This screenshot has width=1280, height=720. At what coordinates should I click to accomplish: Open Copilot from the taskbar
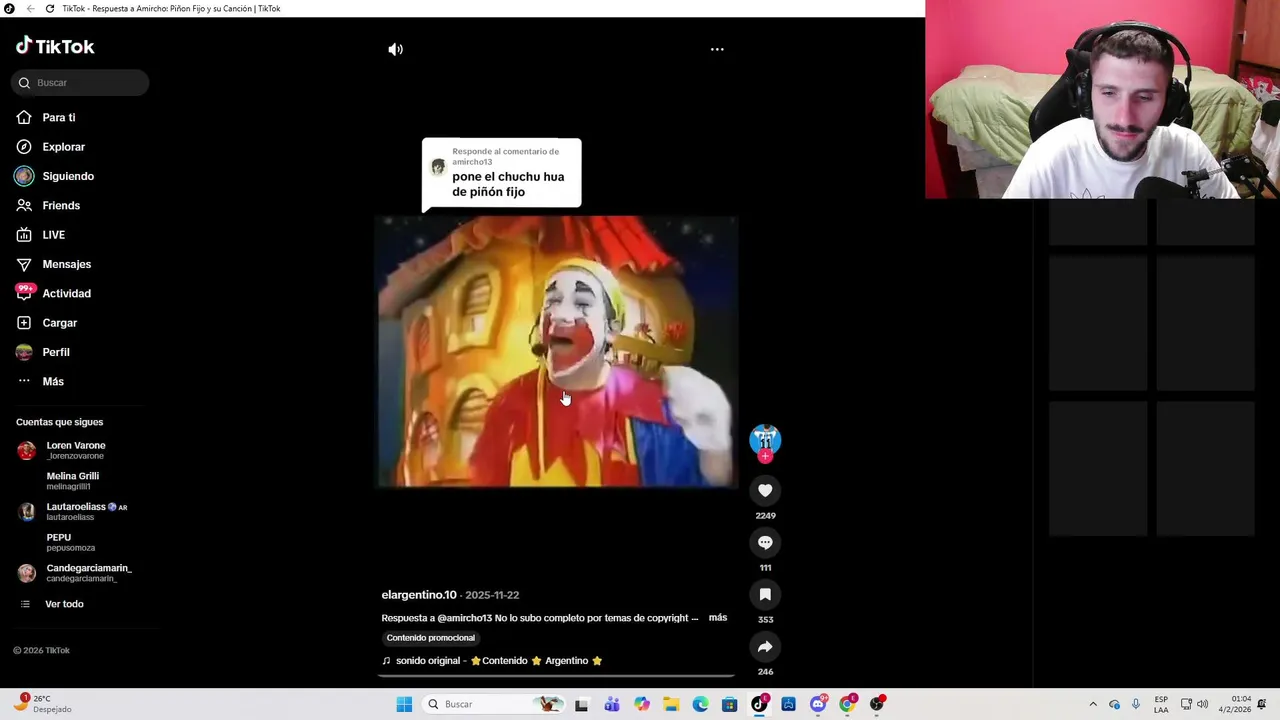(641, 704)
